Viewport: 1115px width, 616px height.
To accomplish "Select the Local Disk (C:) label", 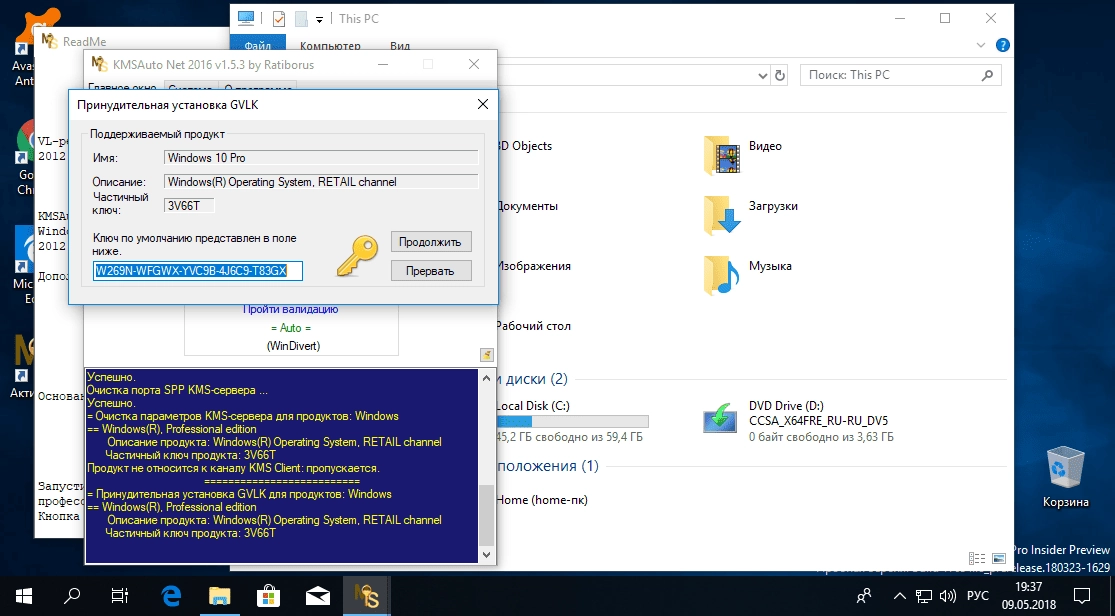I will point(533,405).
